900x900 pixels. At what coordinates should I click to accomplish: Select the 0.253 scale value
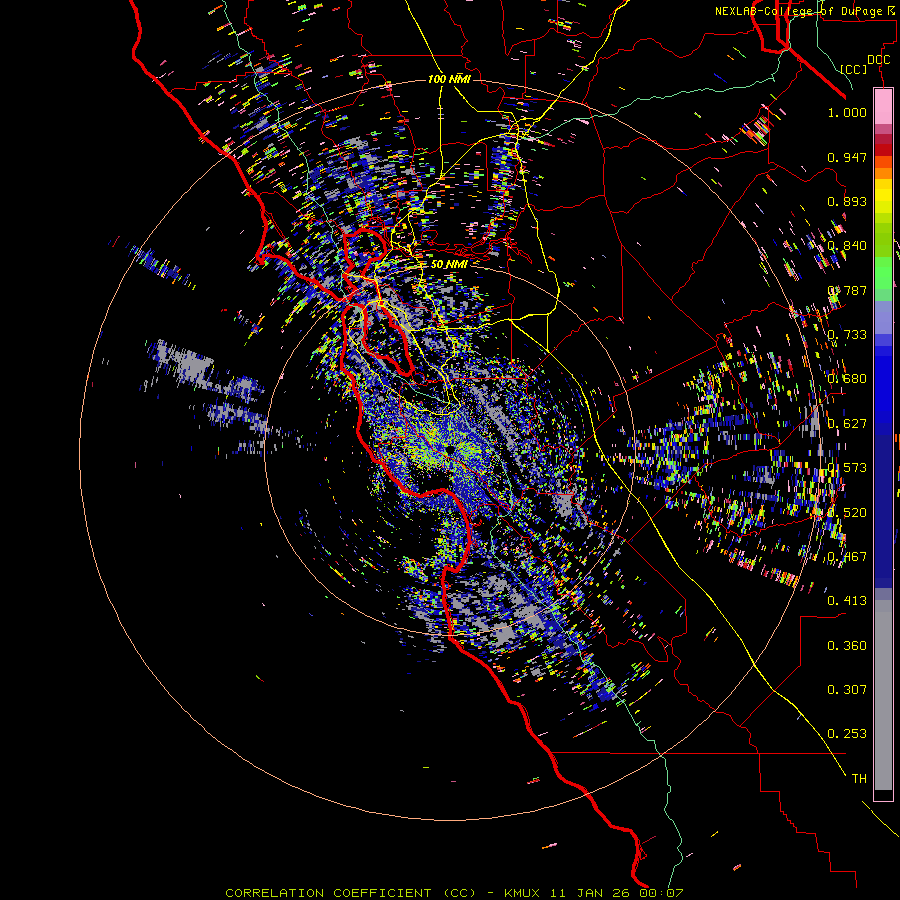tap(847, 734)
